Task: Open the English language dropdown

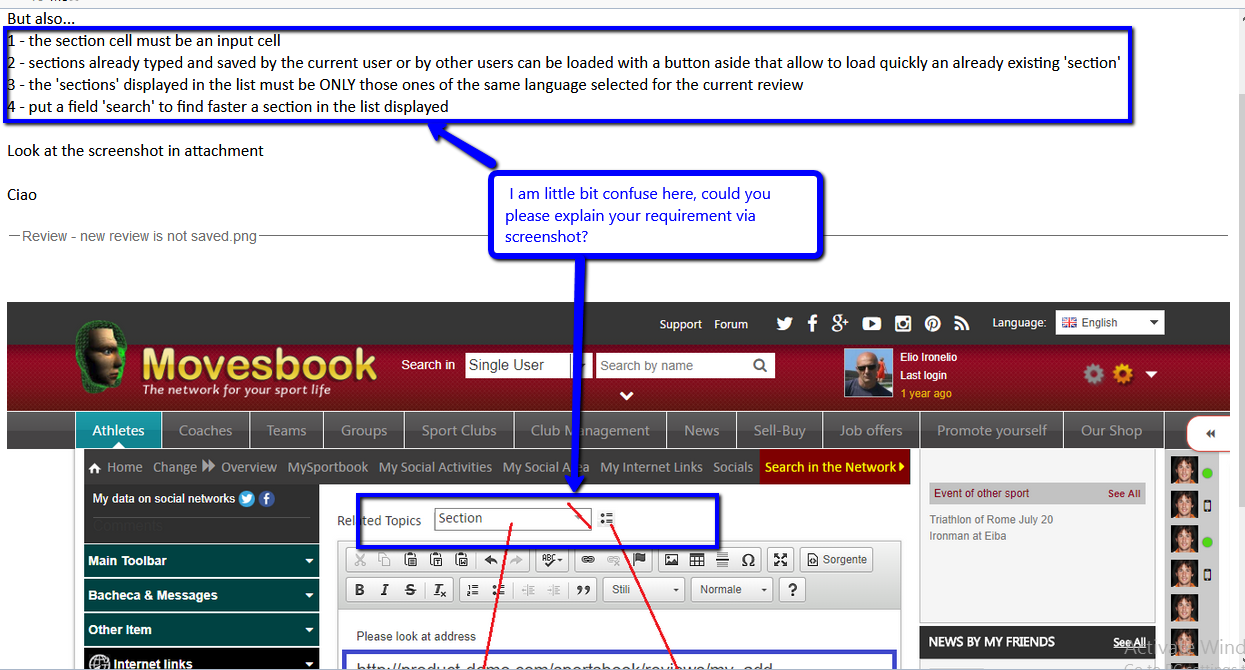Action: click(x=1110, y=323)
